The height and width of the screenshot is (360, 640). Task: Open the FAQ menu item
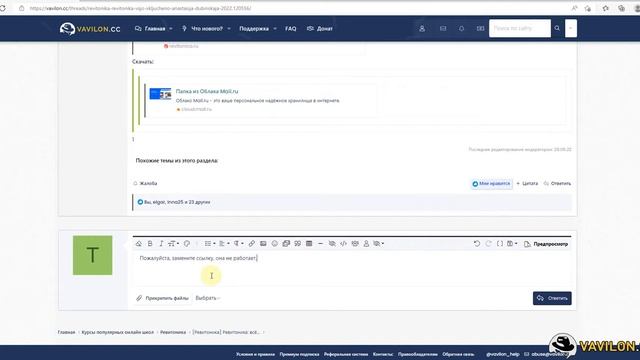pos(291,29)
